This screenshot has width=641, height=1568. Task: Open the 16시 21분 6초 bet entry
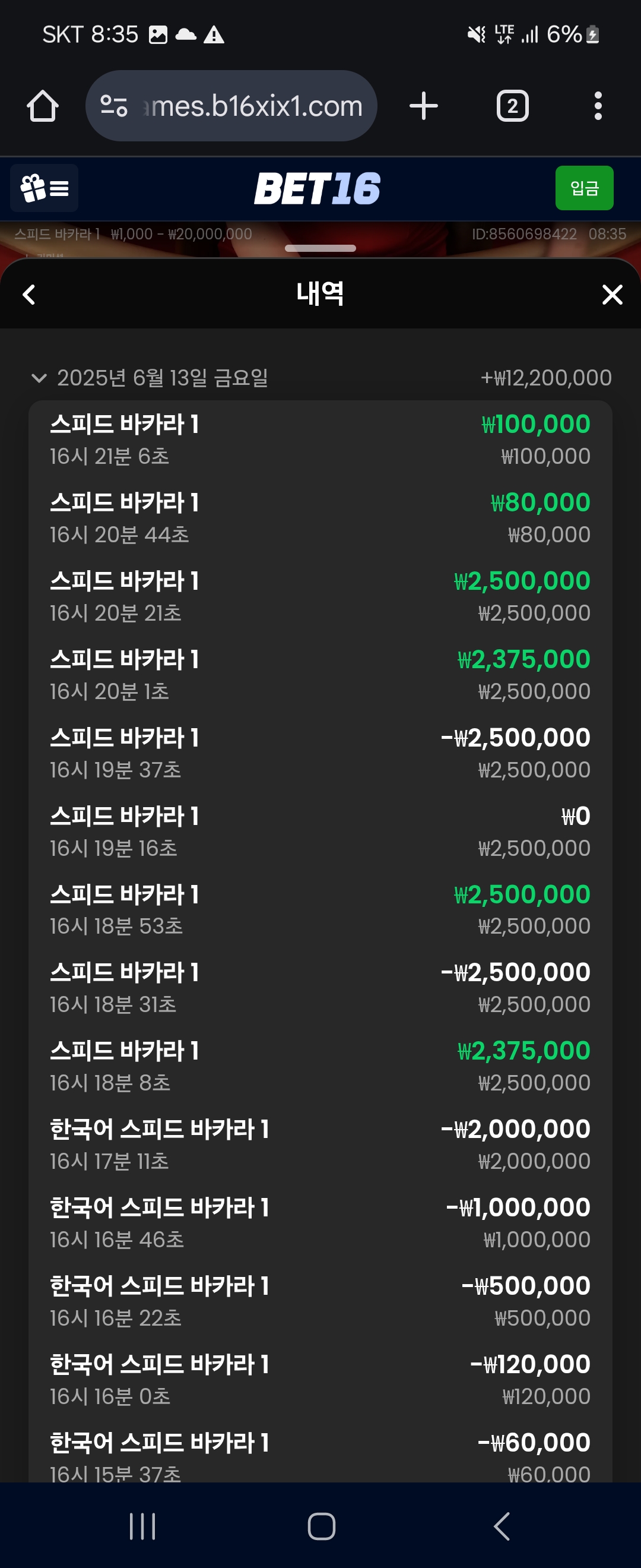tap(320, 440)
